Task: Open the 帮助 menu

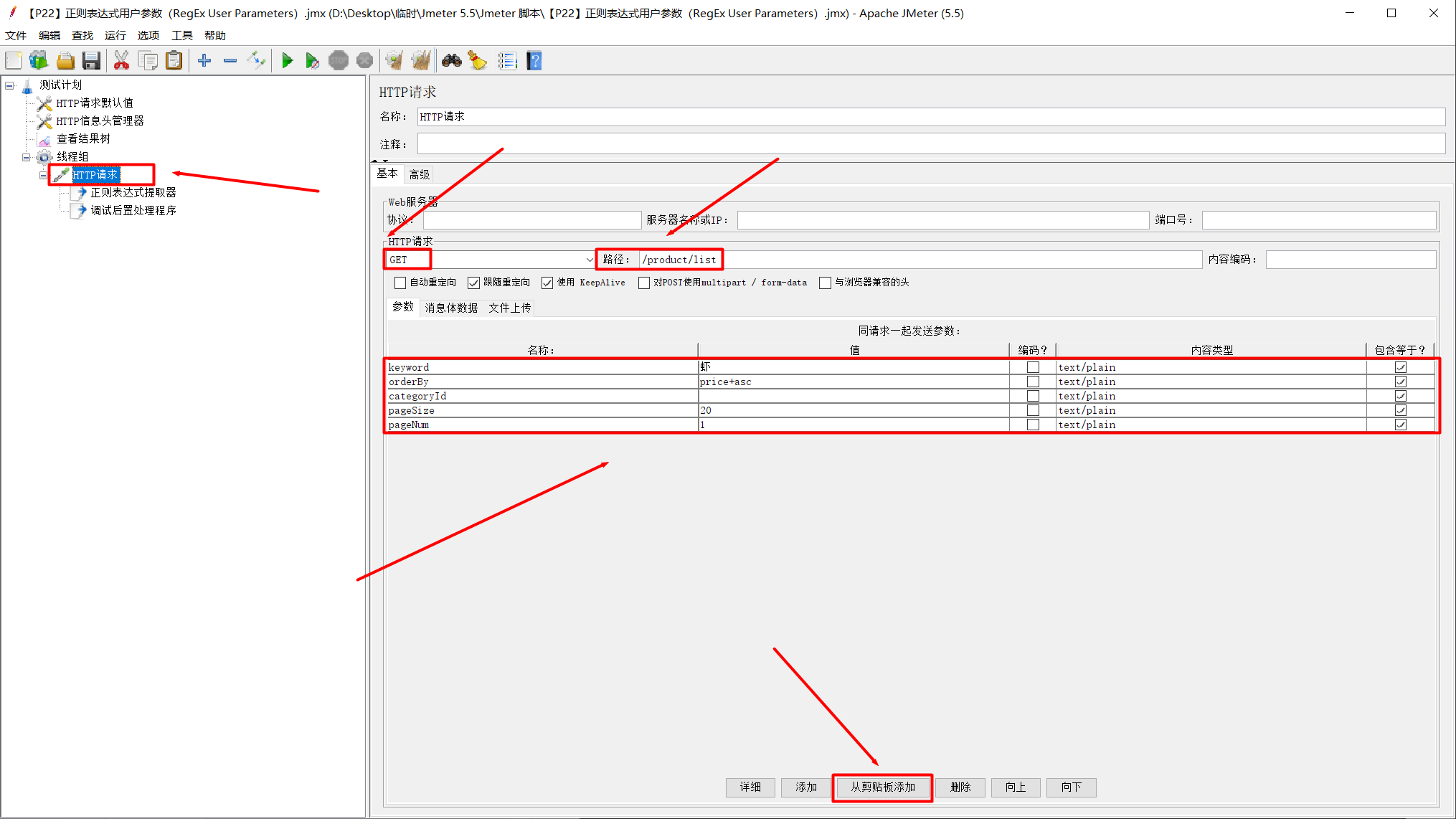Action: coord(215,35)
